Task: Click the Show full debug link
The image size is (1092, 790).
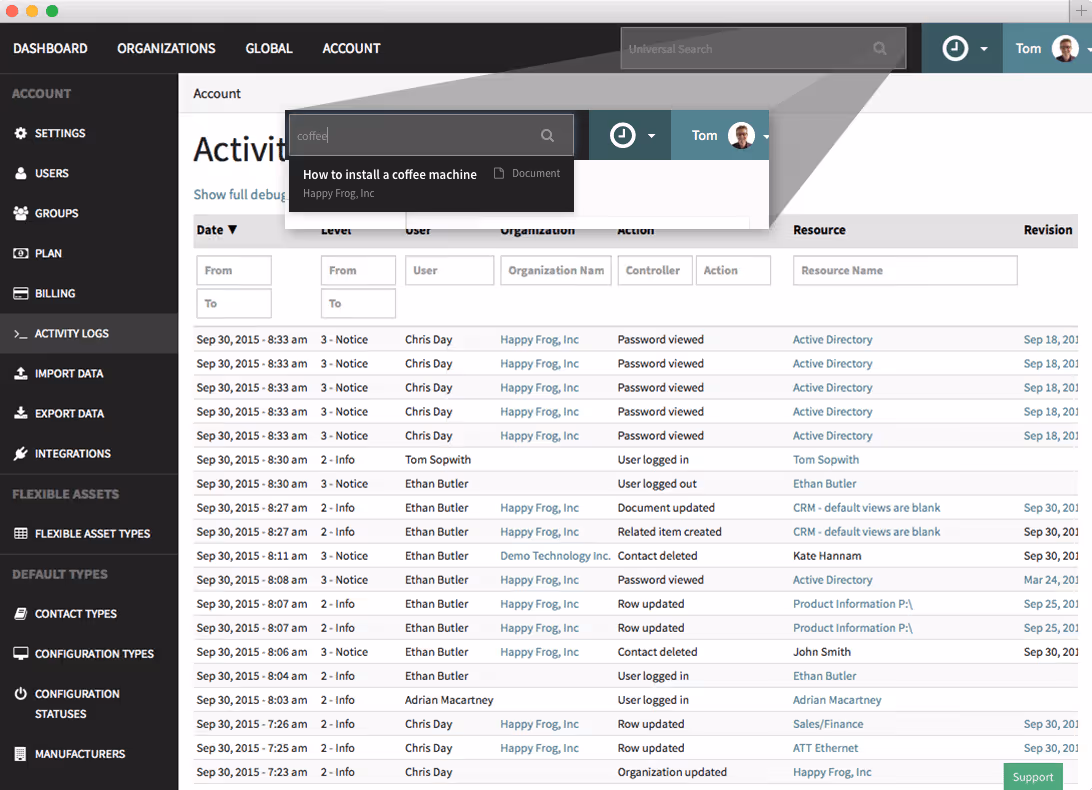Action: 240,194
